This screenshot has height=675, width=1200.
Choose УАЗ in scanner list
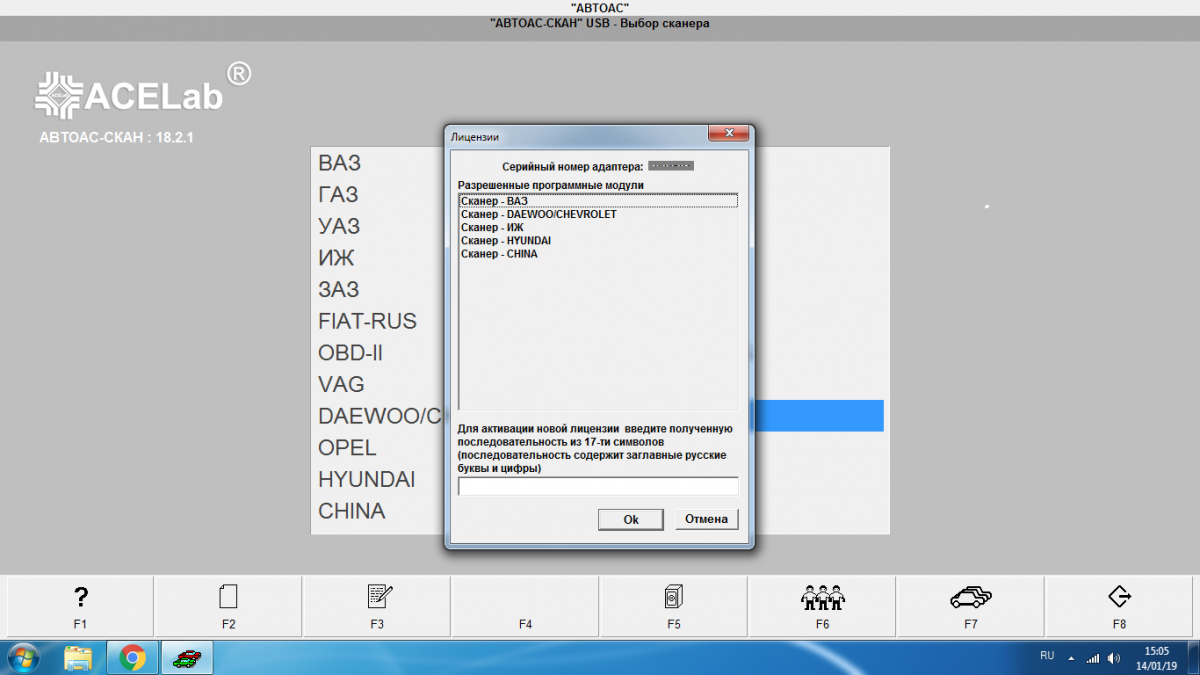coord(339,226)
